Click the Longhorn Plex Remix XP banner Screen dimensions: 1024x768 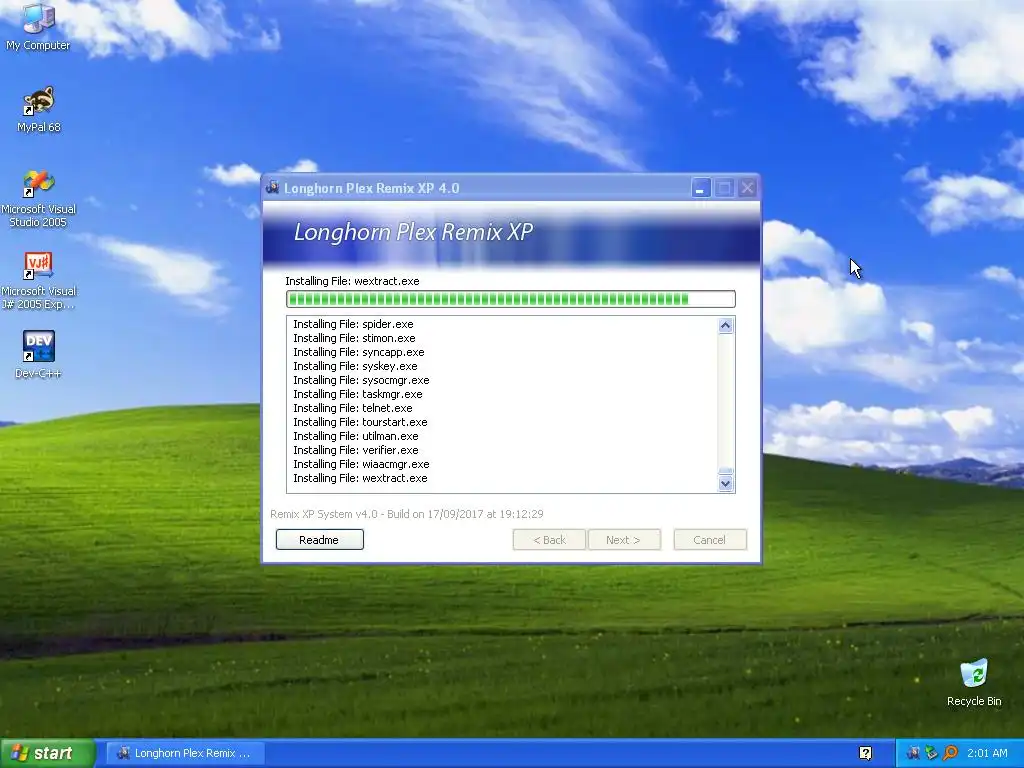click(511, 233)
